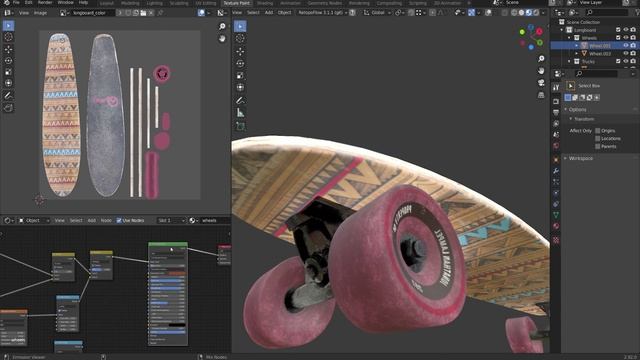This screenshot has height=360, width=640.
Task: Hide Wheel.002 with its eye icon
Action: click(626, 53)
